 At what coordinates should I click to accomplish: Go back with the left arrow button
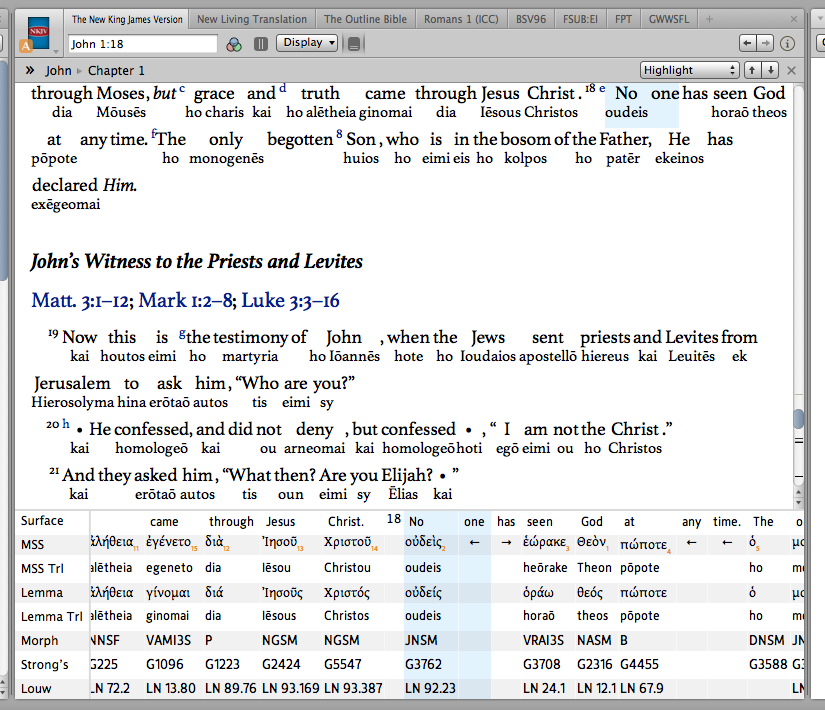click(747, 43)
